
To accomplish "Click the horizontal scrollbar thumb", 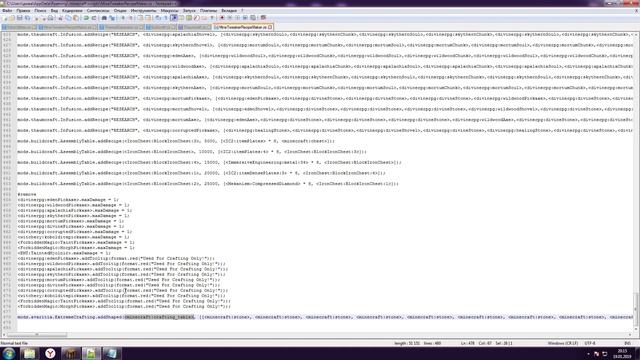I will [37, 335].
